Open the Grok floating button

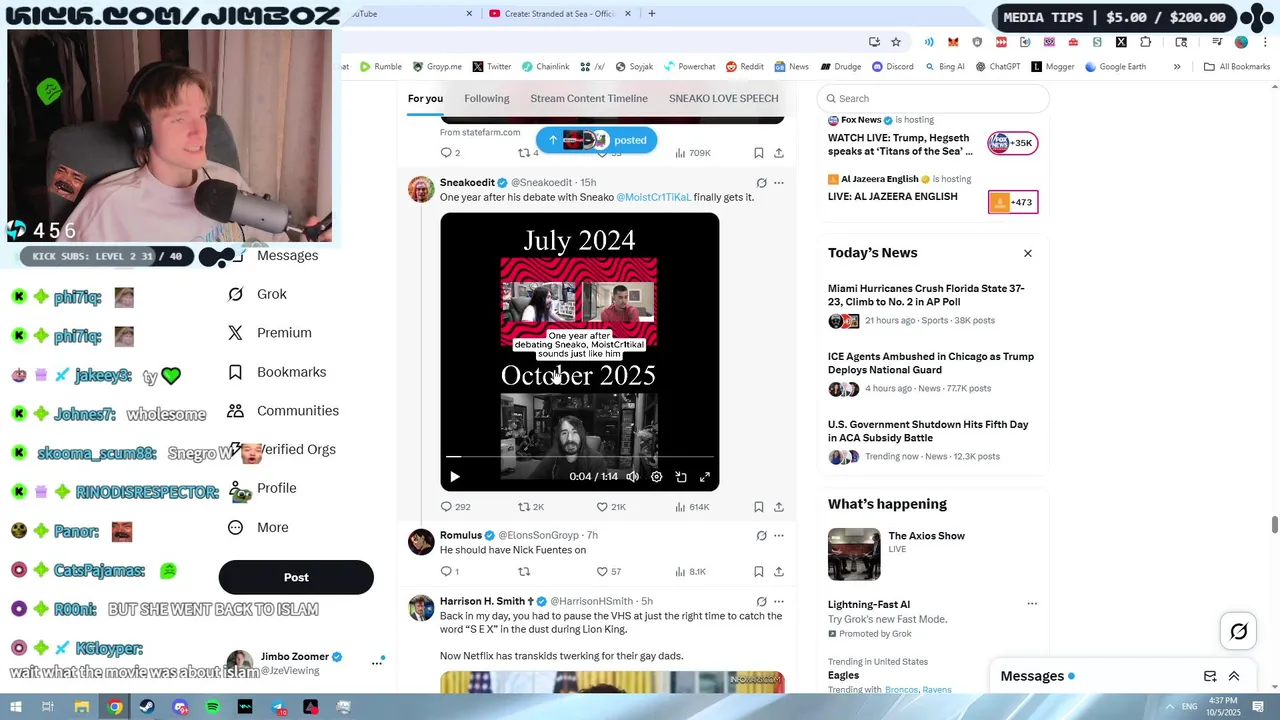[1239, 631]
